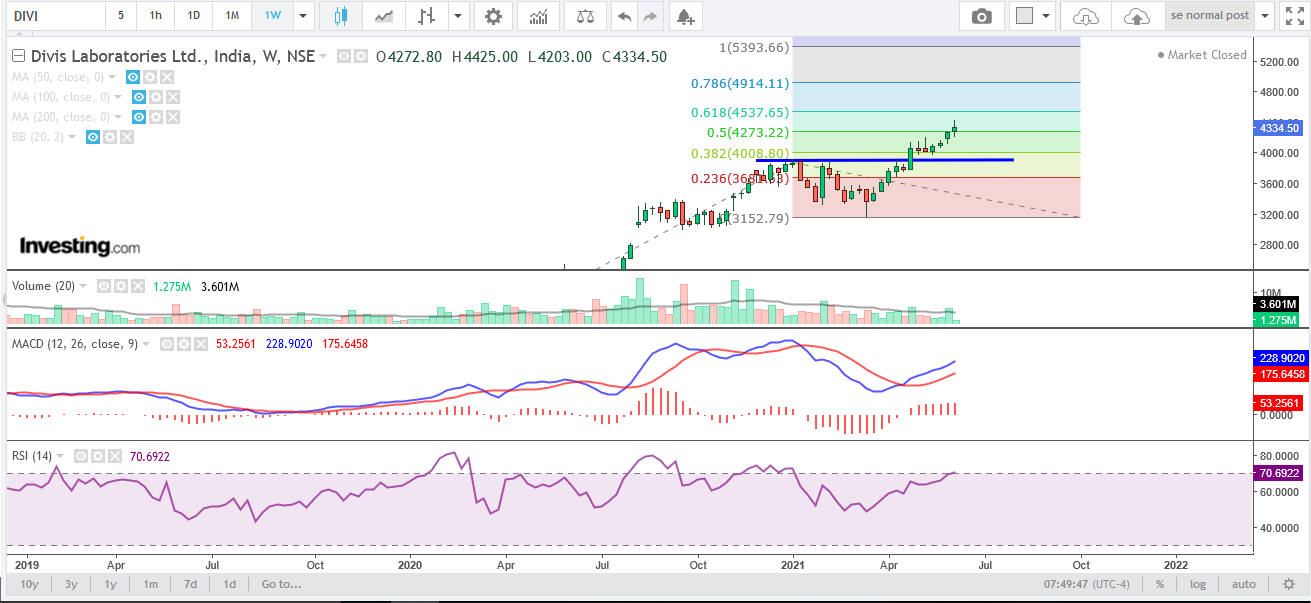1311x603 pixels.
Task: Toggle Volume (20) visibility eye
Action: coord(103,286)
